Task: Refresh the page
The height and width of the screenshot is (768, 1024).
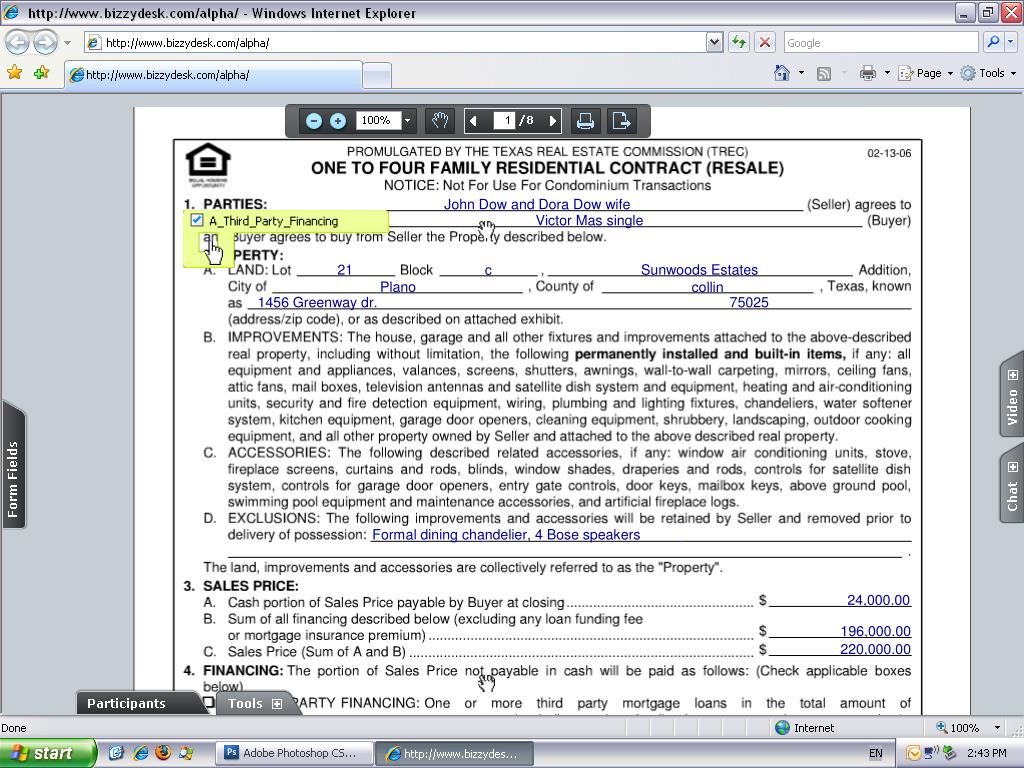Action: 739,43
